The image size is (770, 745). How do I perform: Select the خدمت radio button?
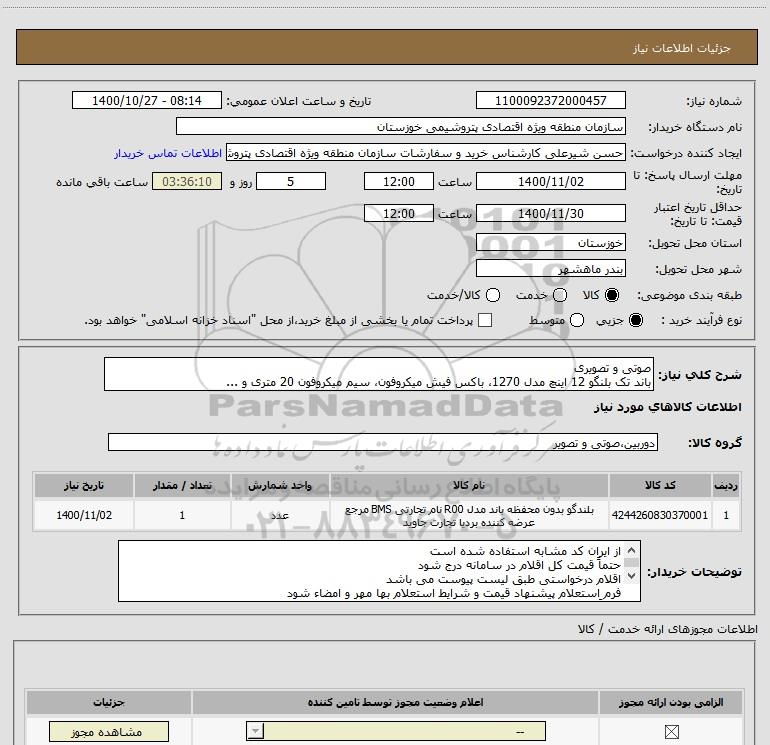560,295
